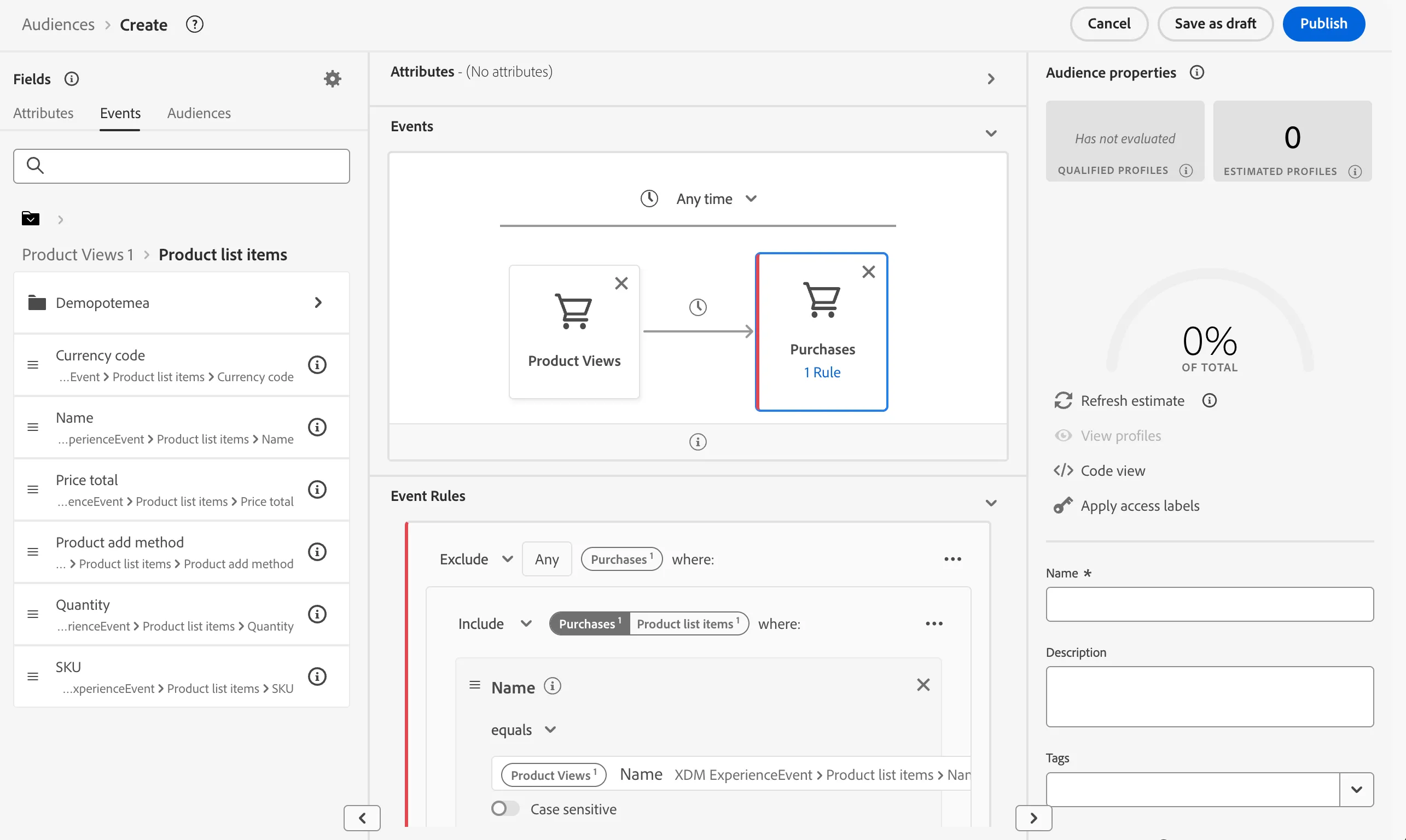This screenshot has height=840, width=1406.
Task: Show info for Price total field
Action: (317, 489)
